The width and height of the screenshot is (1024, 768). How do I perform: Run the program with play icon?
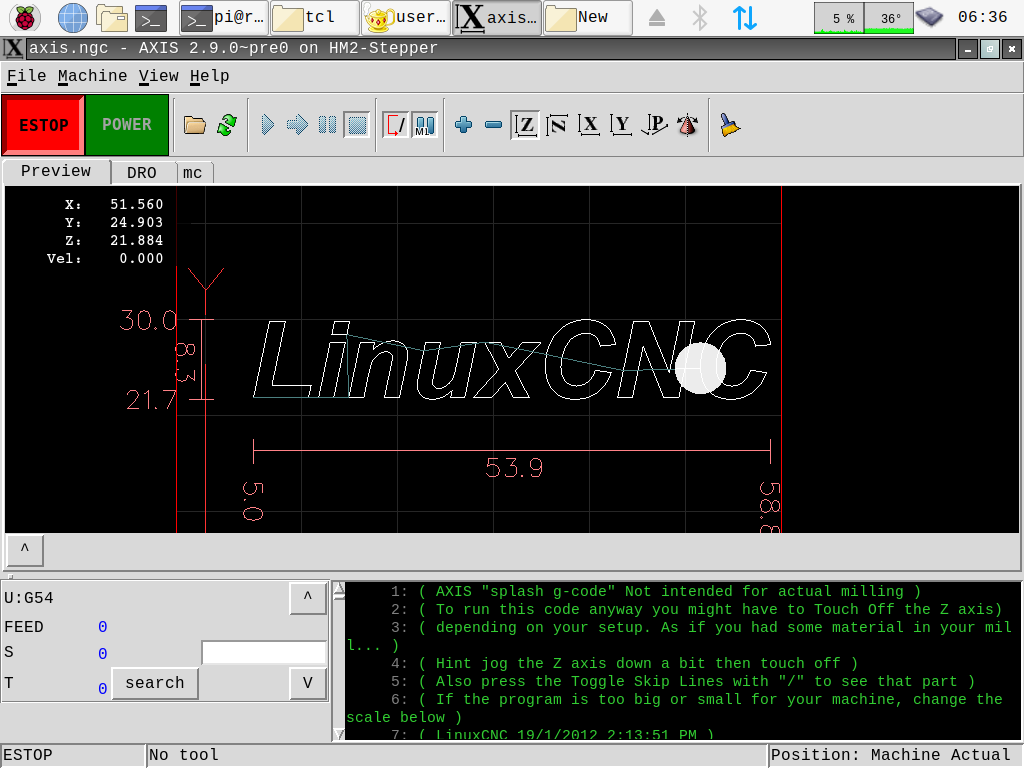tap(267, 125)
